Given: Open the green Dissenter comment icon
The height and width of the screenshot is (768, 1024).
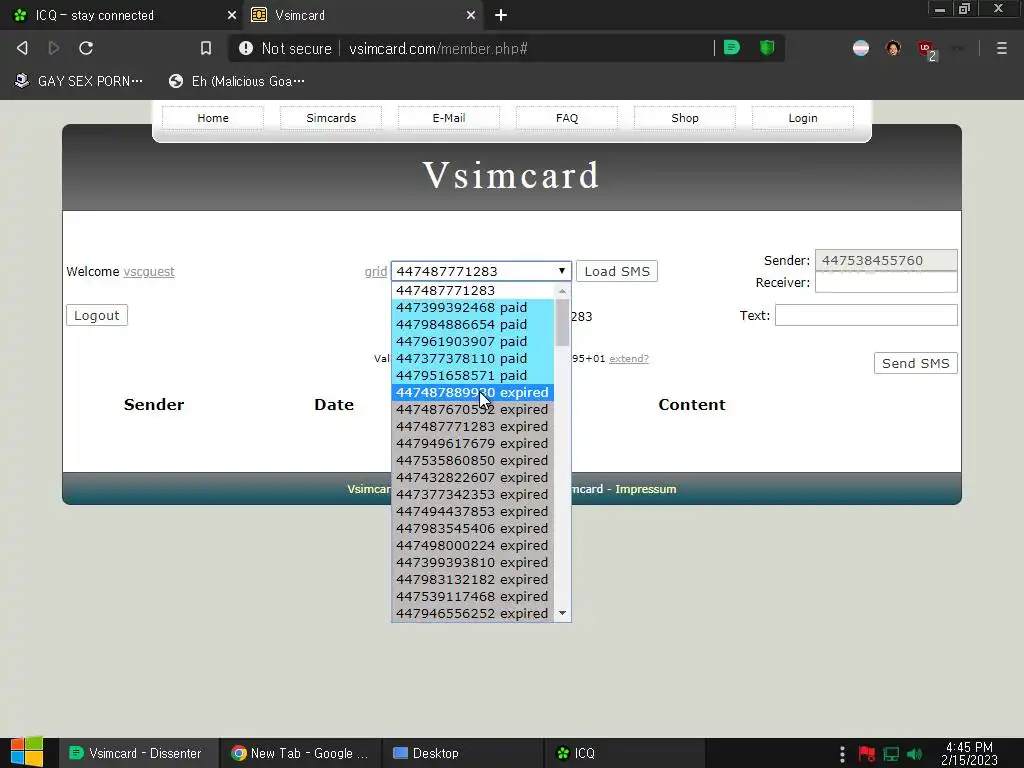Looking at the screenshot, I should pos(732,48).
